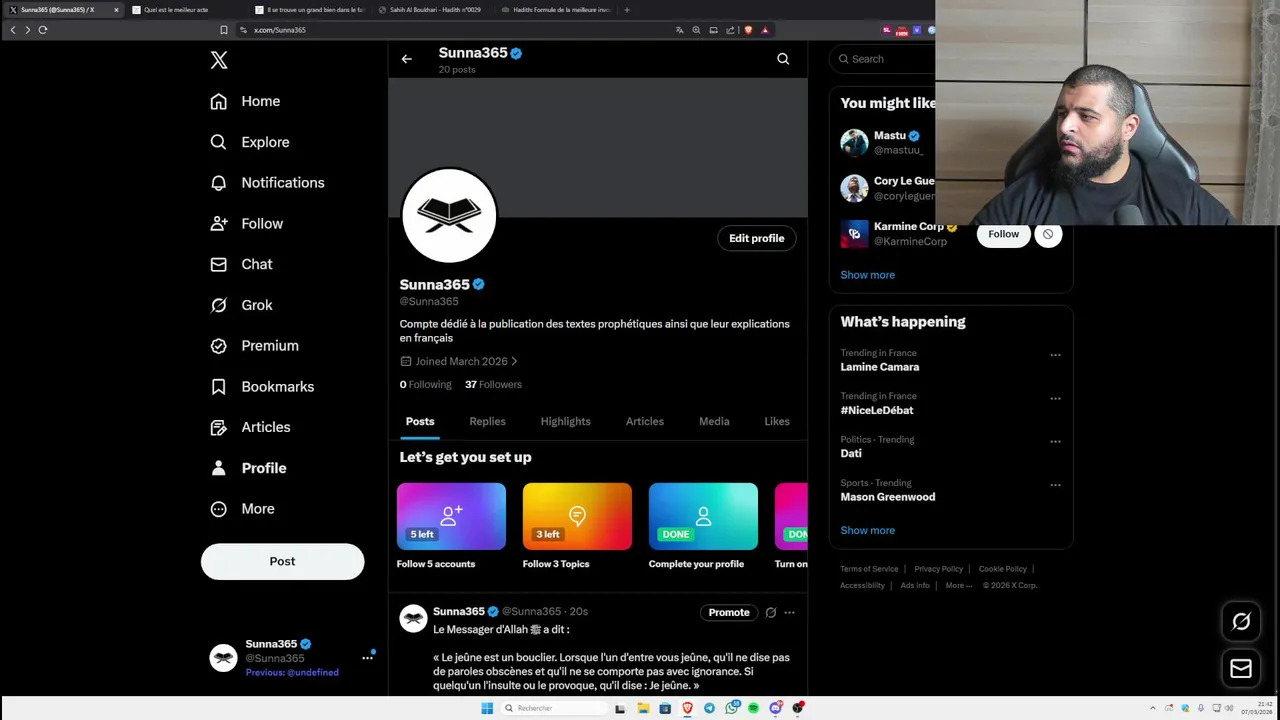Click Show more under You might like

[x=867, y=275]
